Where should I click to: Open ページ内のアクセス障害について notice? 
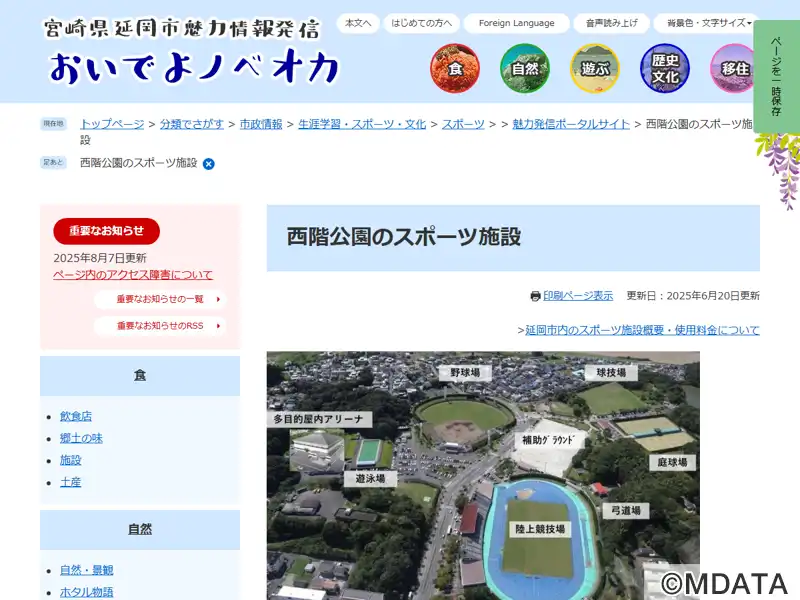[133, 274]
